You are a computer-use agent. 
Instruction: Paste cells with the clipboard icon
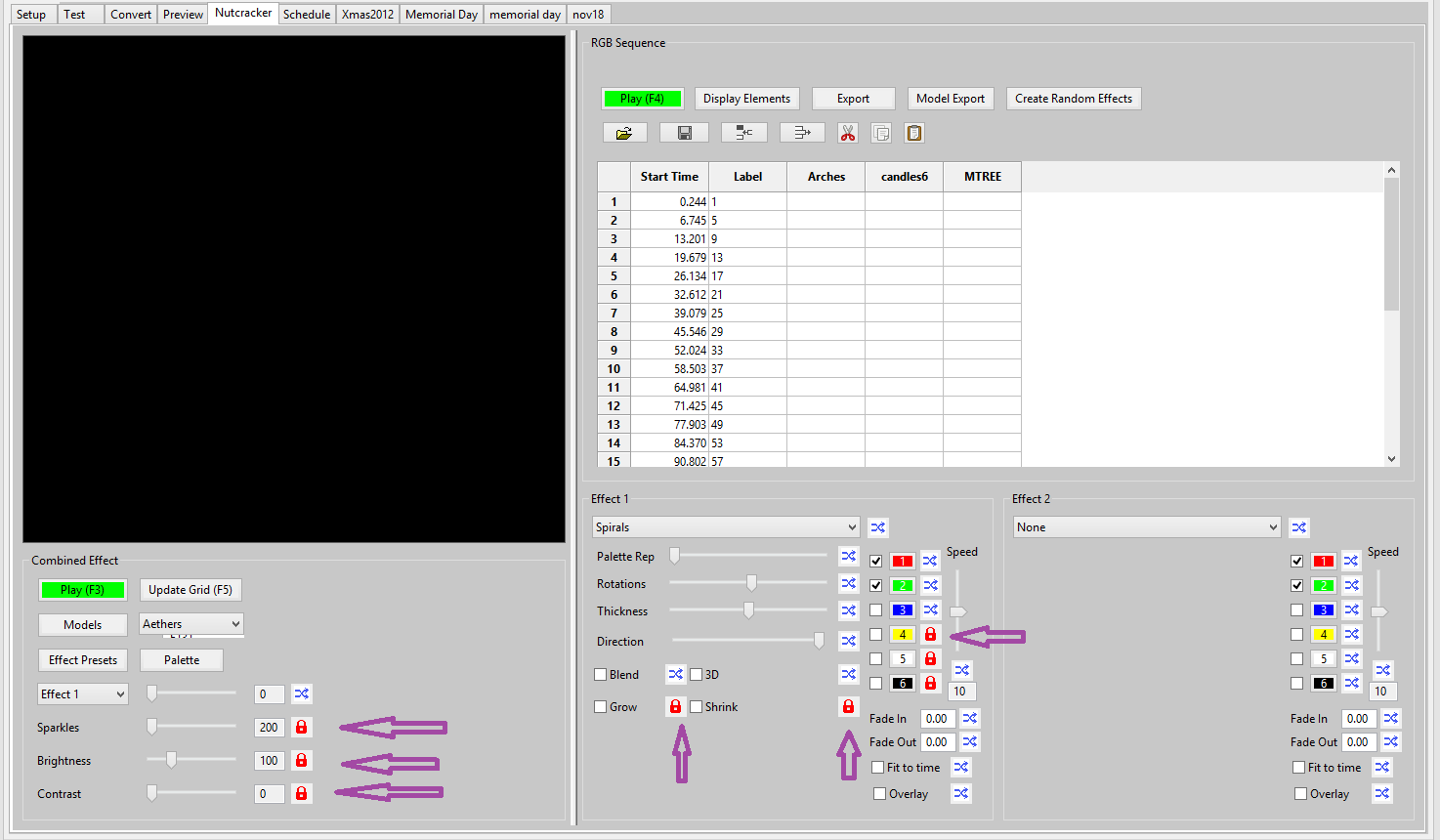[x=914, y=133]
